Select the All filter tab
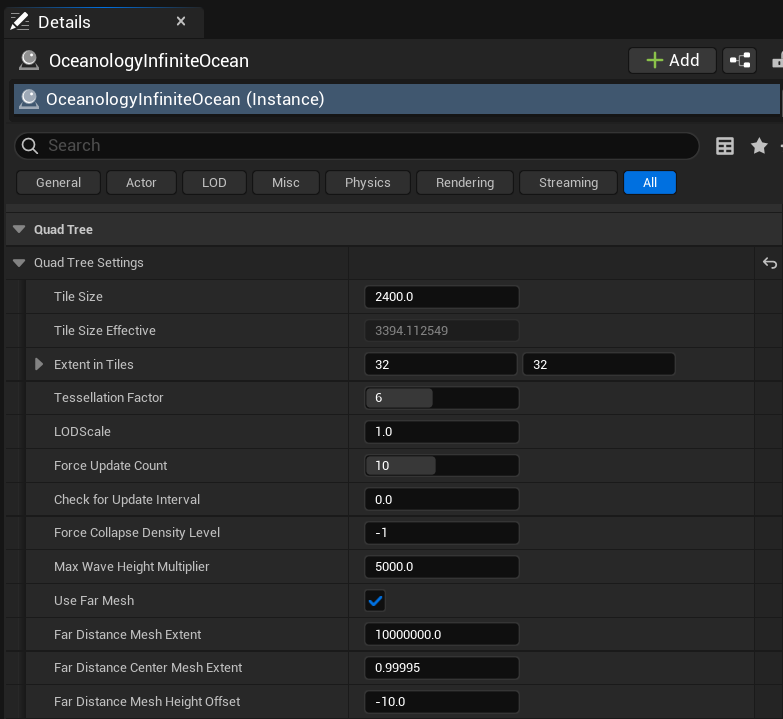The image size is (783, 719). pos(650,183)
